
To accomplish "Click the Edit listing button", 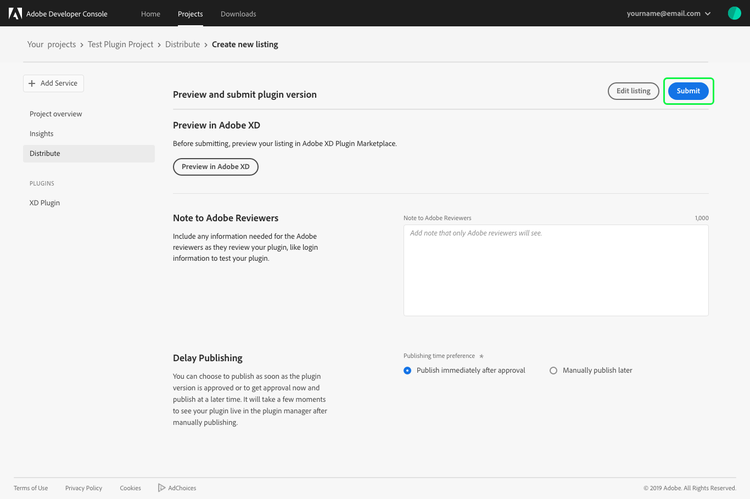I will click(633, 91).
